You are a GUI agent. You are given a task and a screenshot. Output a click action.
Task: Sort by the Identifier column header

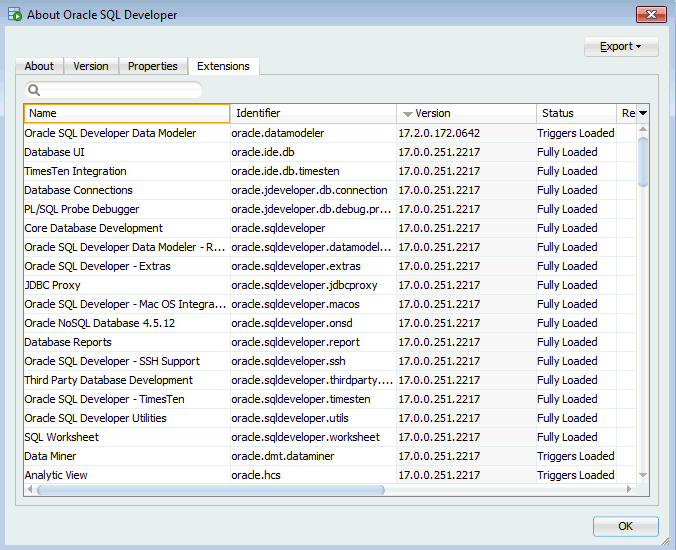pos(313,113)
